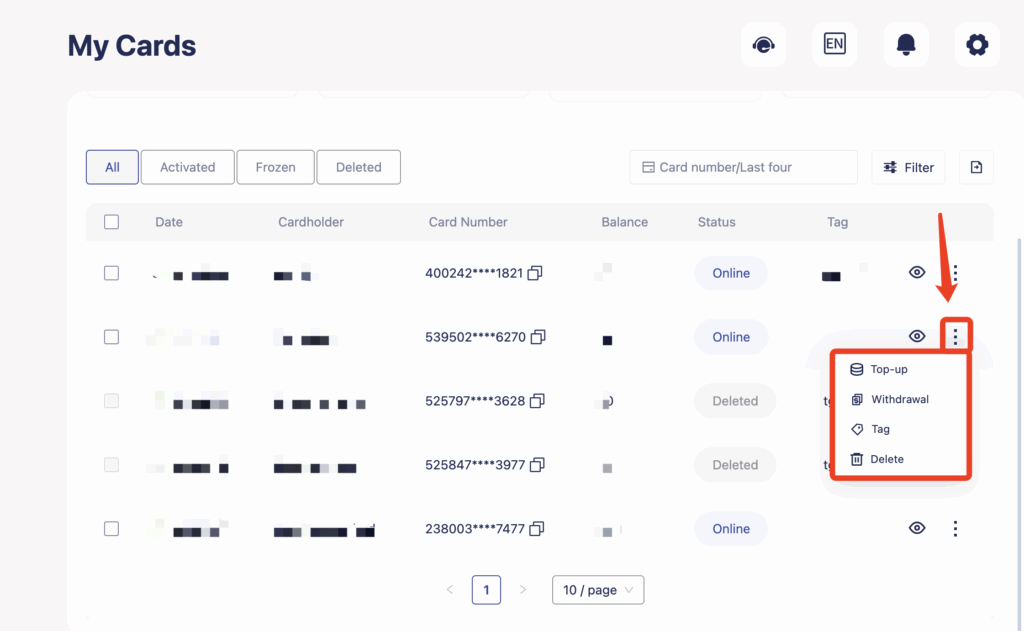Open three-dot menu for card 238003****7477
Viewport: 1024px width, 631px height.
click(x=956, y=529)
